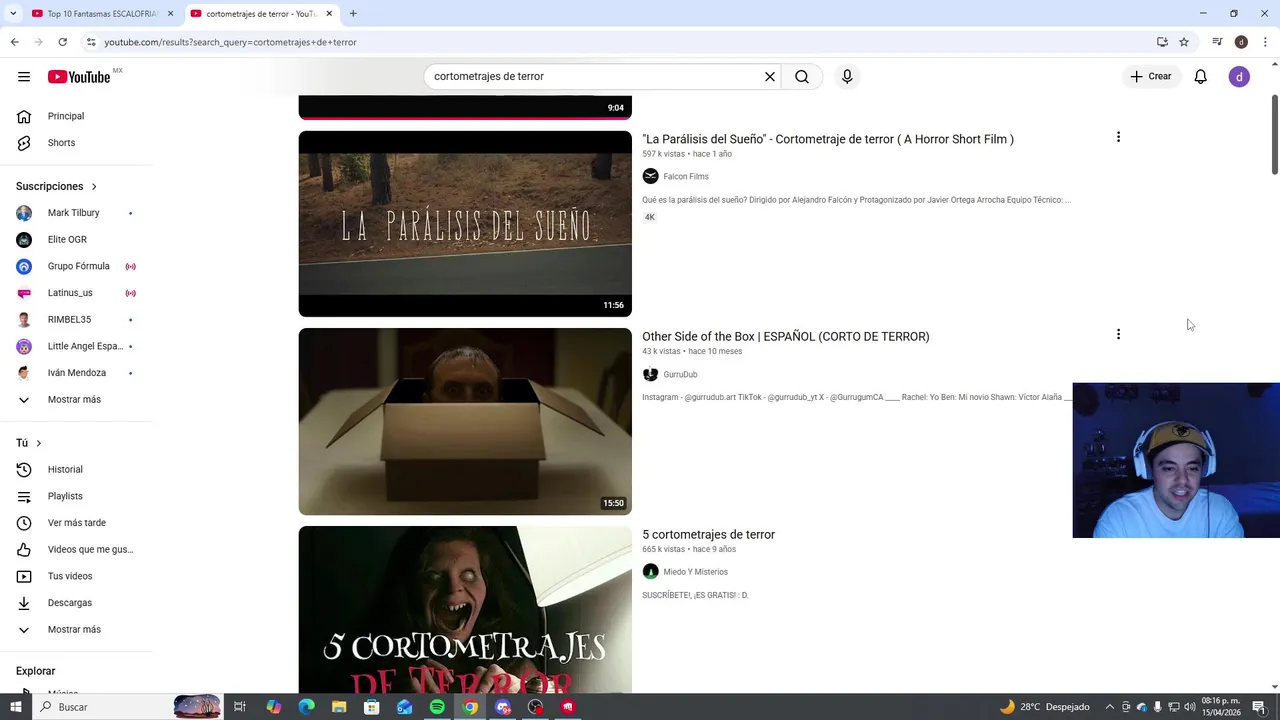
Task: Open options menu for Other Side of the Box
Action: click(1118, 334)
